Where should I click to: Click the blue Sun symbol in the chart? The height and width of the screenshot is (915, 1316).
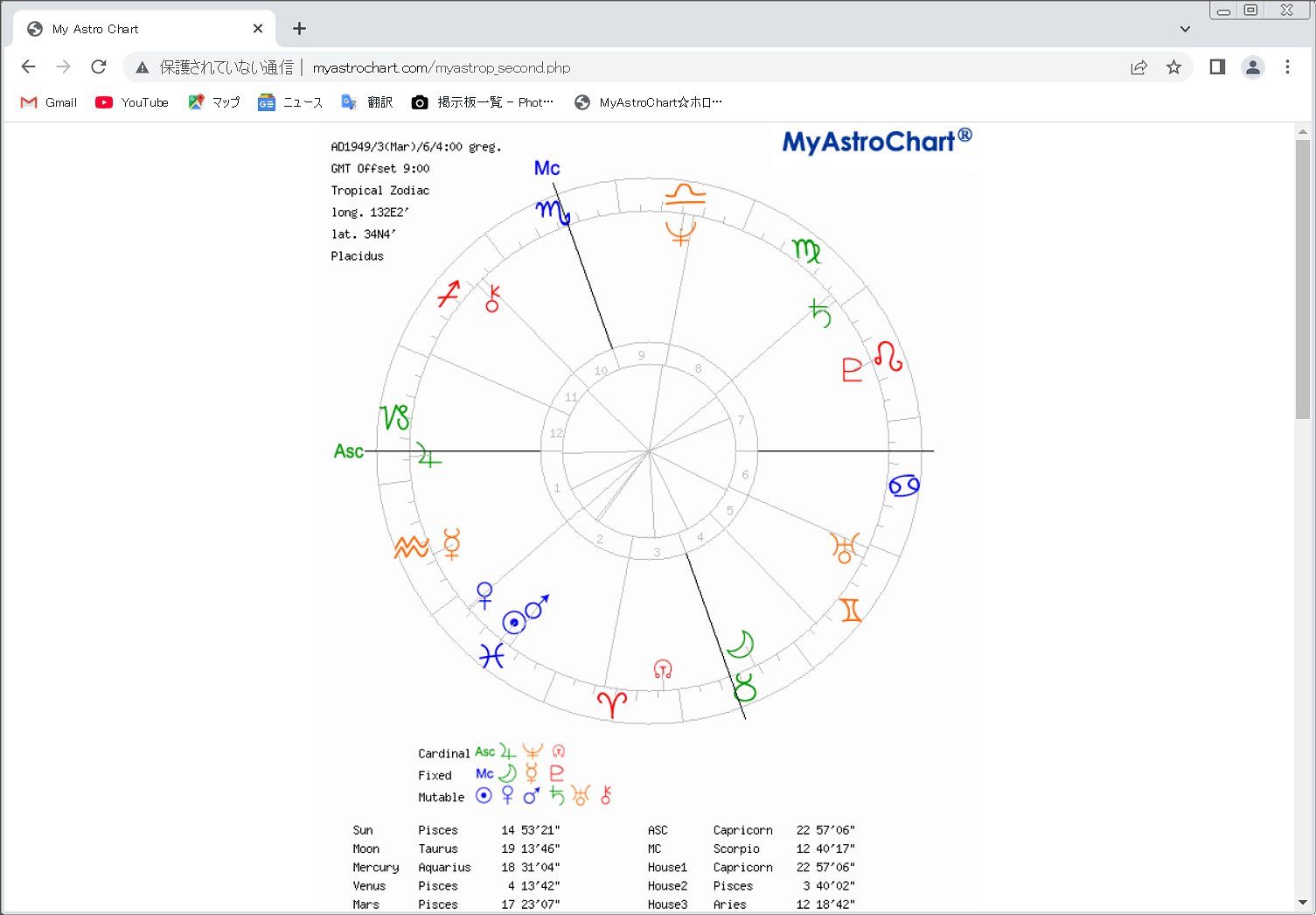click(x=514, y=623)
